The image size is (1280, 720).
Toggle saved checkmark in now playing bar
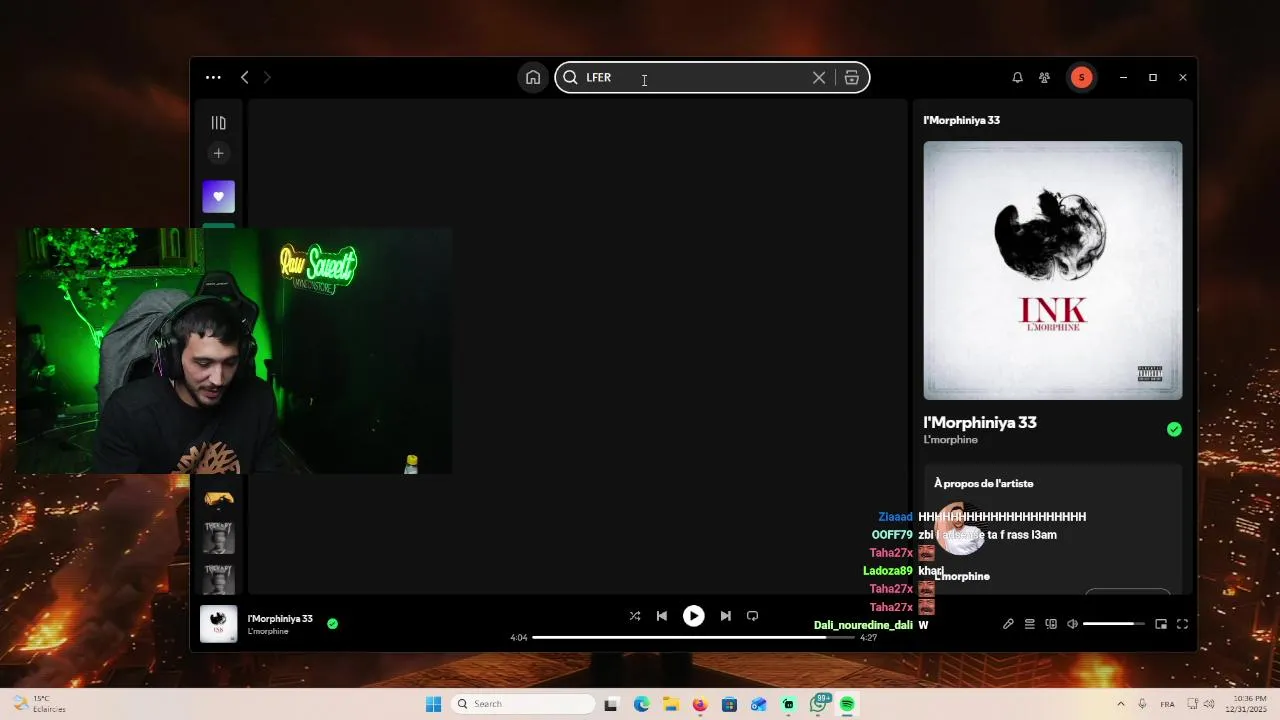tap(332, 624)
